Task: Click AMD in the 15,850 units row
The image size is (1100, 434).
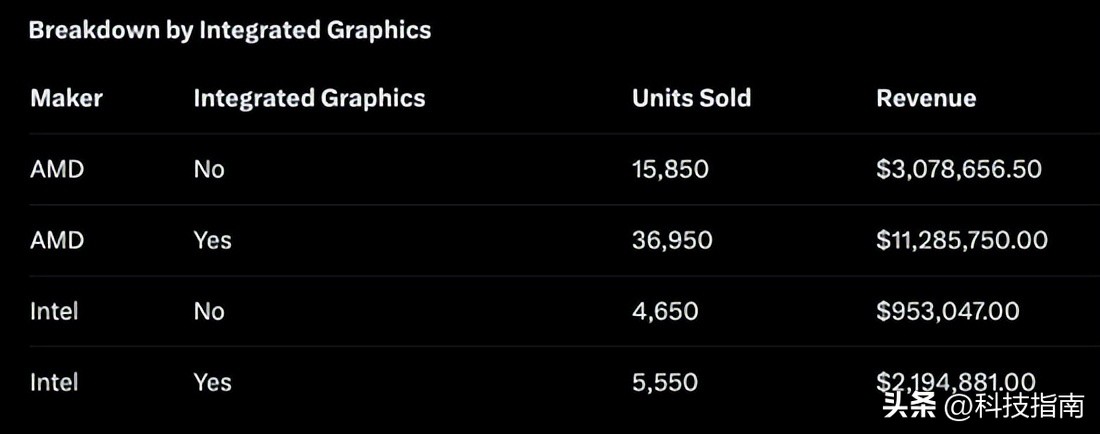Action: (57, 169)
